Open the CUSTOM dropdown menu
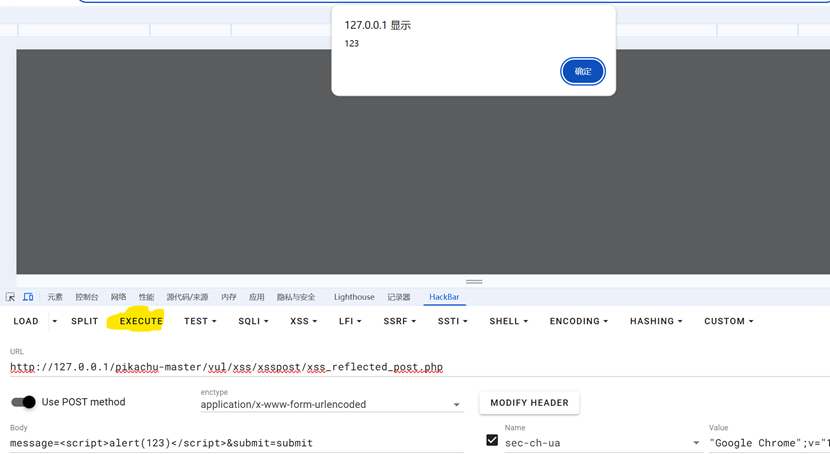 pyautogui.click(x=729, y=321)
